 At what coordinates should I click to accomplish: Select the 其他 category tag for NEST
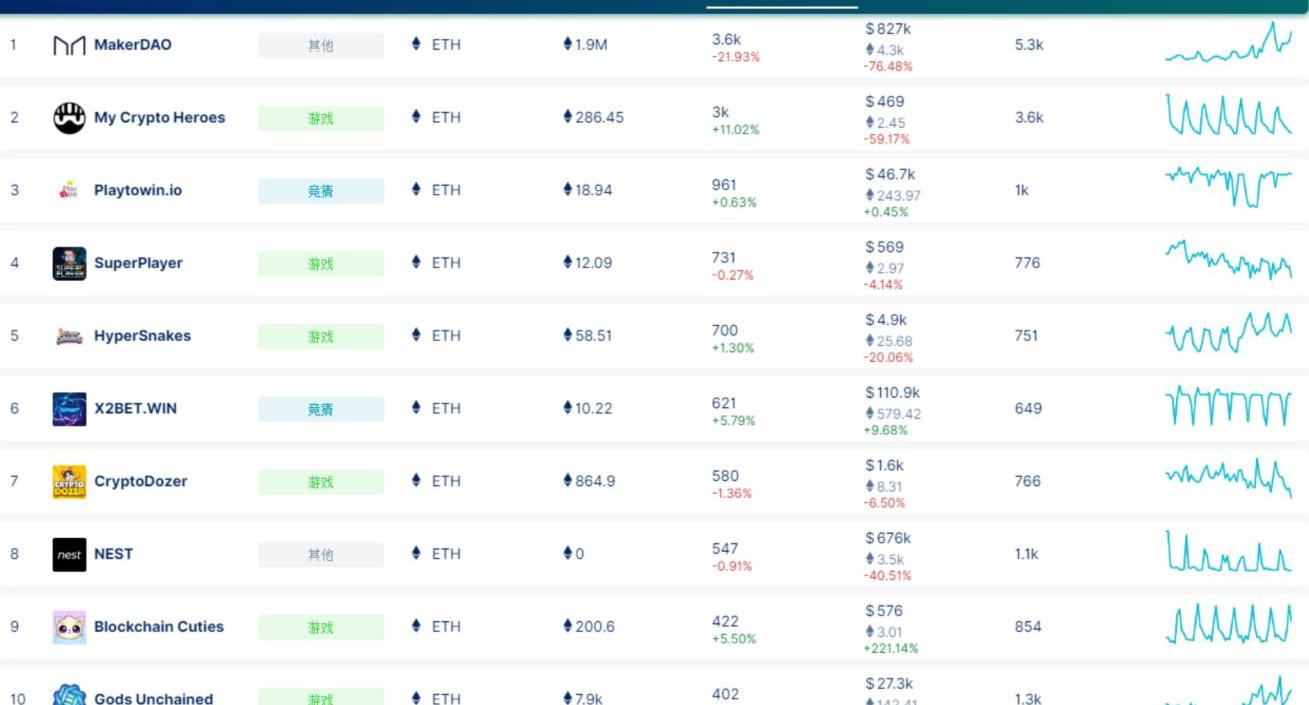pos(321,555)
